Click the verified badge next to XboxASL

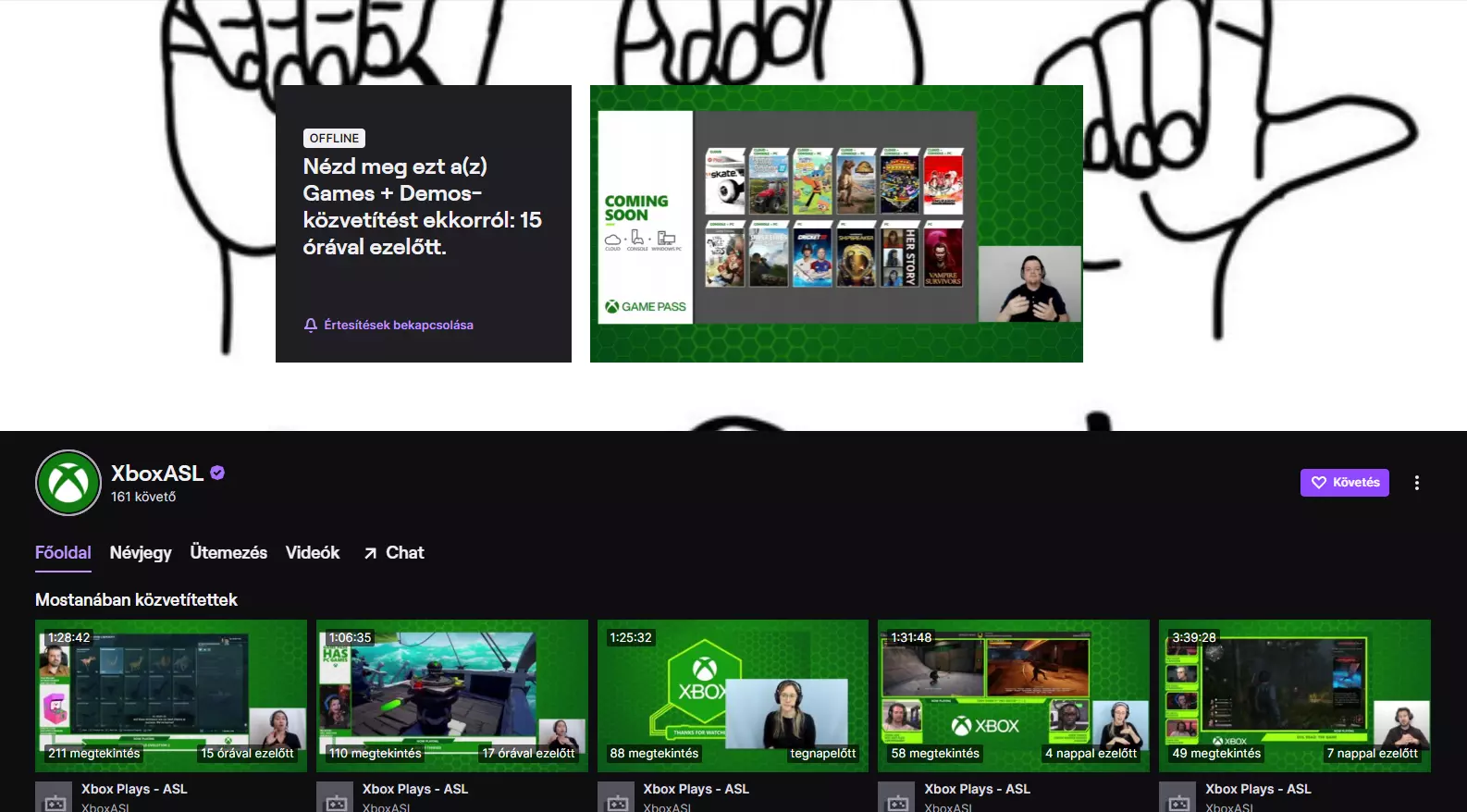[218, 473]
